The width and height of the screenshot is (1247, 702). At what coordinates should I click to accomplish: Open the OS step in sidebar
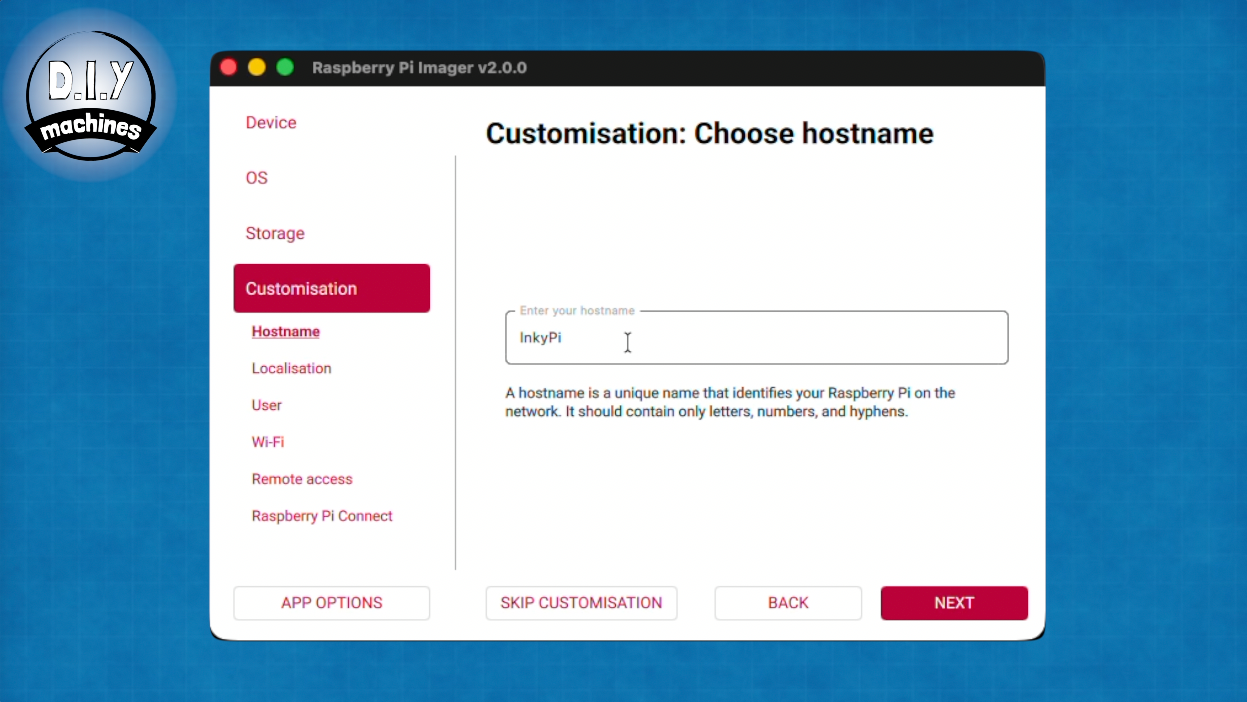coord(257,178)
